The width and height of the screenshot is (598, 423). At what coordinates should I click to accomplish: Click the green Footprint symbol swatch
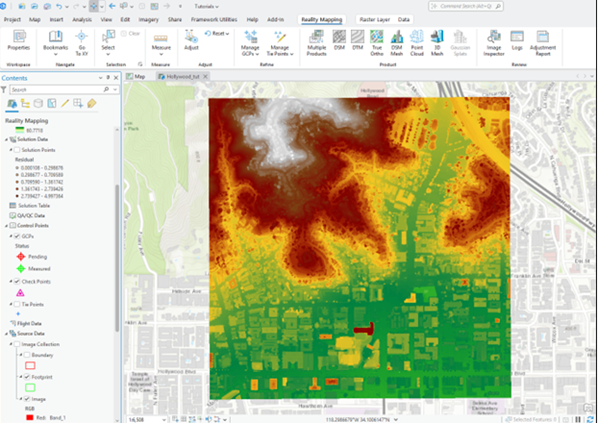click(30, 388)
